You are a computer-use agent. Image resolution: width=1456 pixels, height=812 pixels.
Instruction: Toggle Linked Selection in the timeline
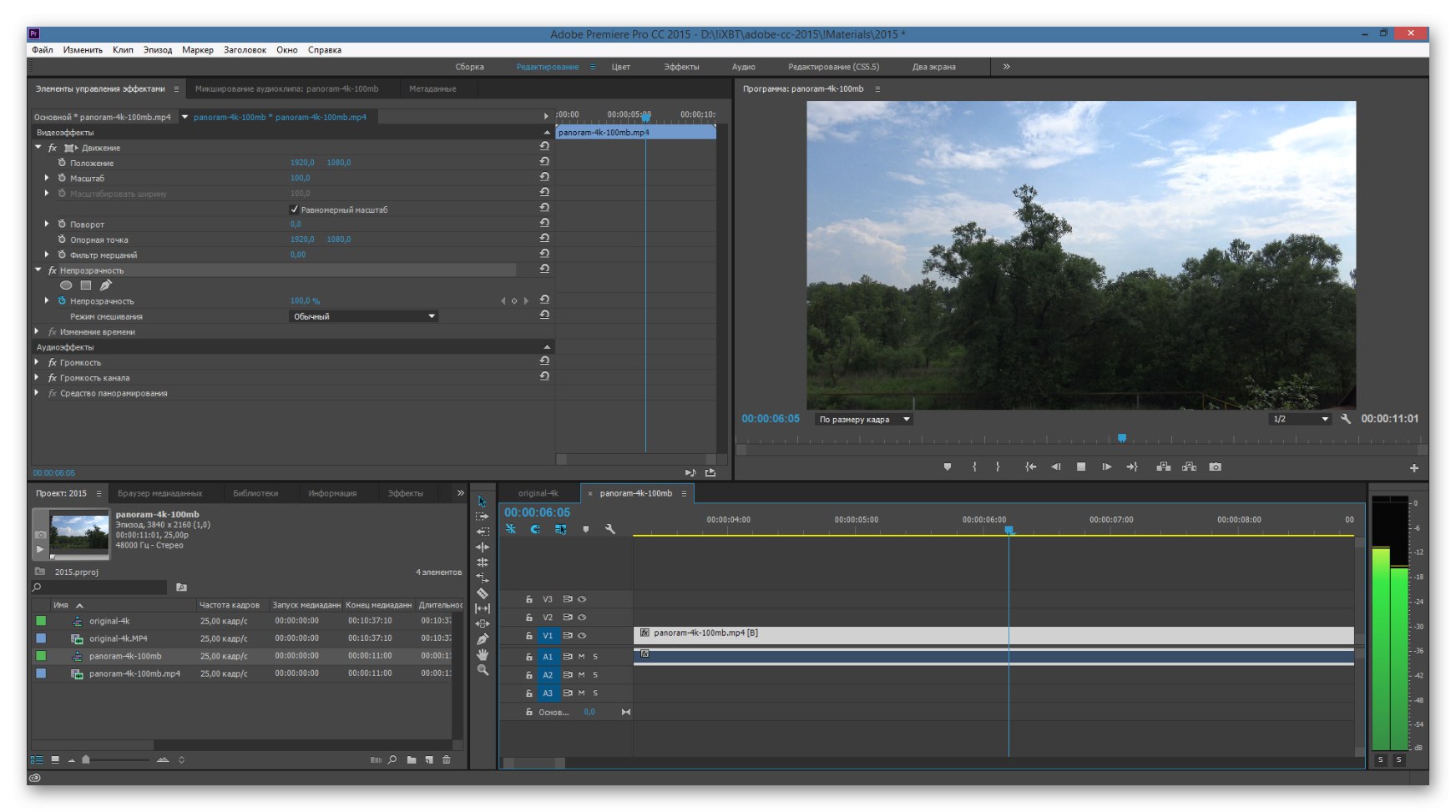click(x=560, y=529)
